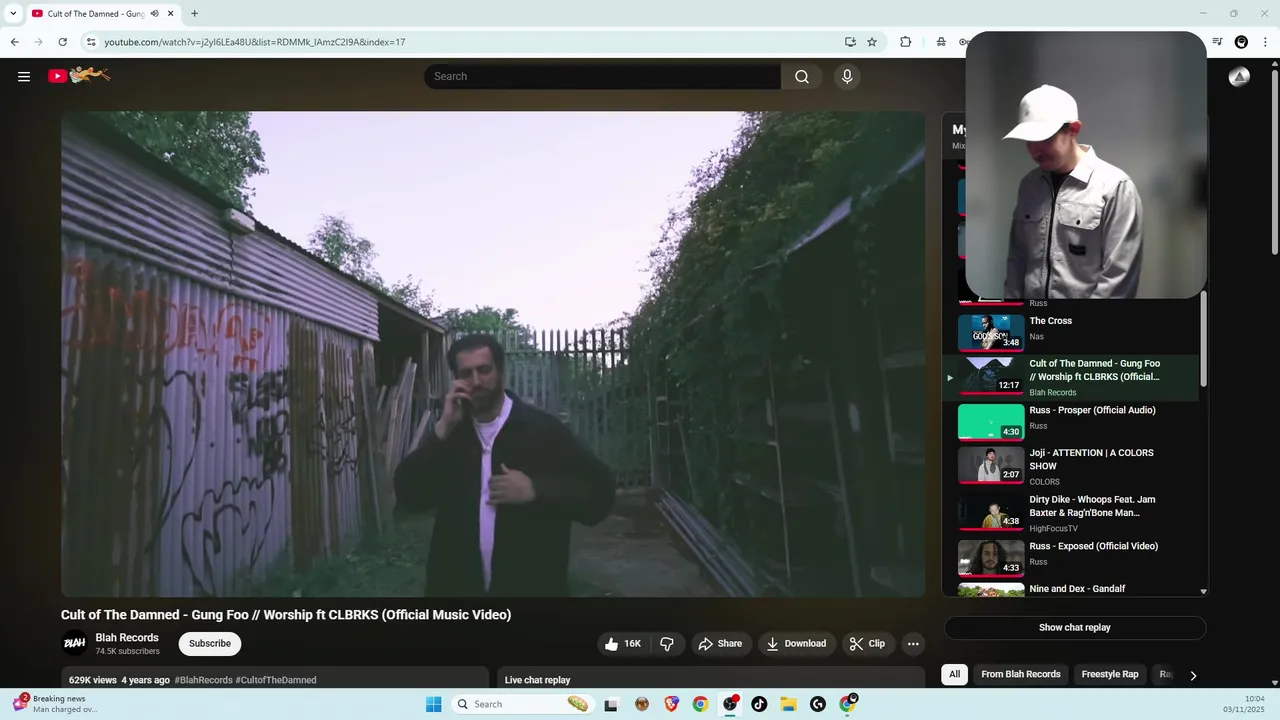
Task: Launch Brave browser from taskbar
Action: (x=671, y=704)
